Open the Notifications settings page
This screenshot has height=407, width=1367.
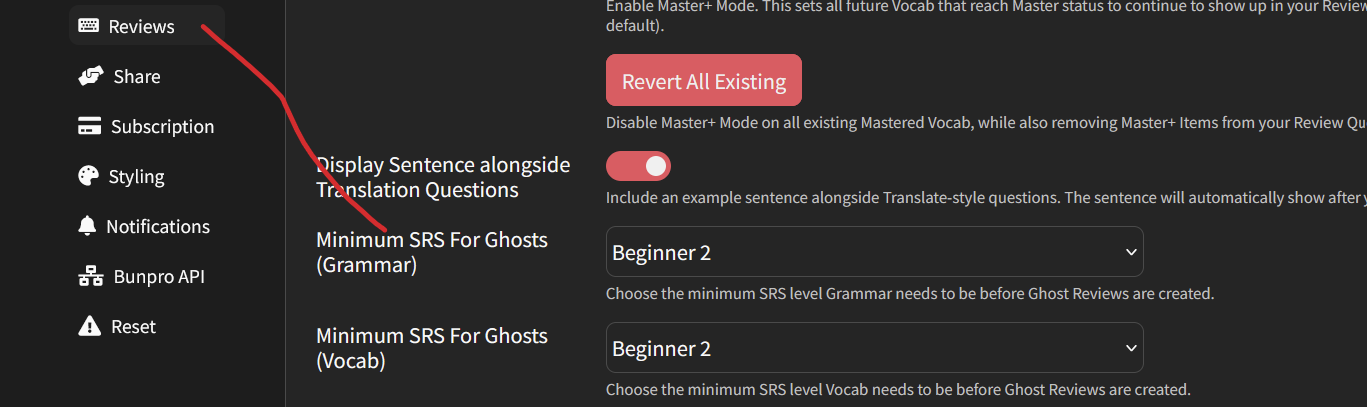tap(158, 226)
